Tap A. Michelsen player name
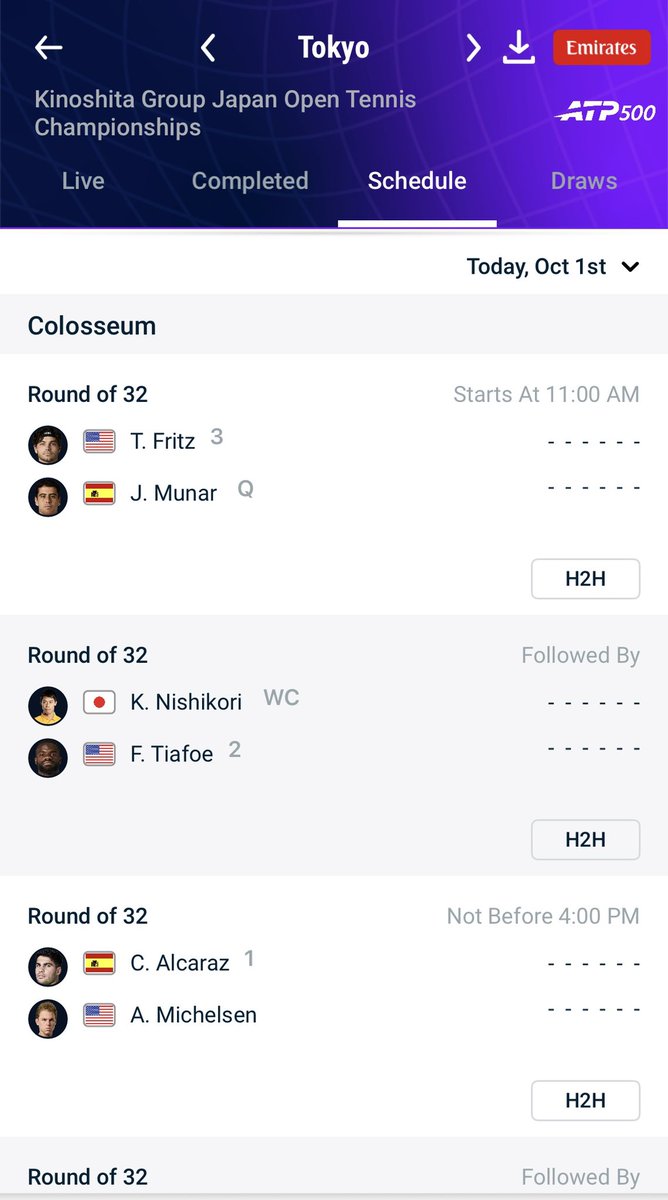668x1200 pixels. (x=193, y=1015)
